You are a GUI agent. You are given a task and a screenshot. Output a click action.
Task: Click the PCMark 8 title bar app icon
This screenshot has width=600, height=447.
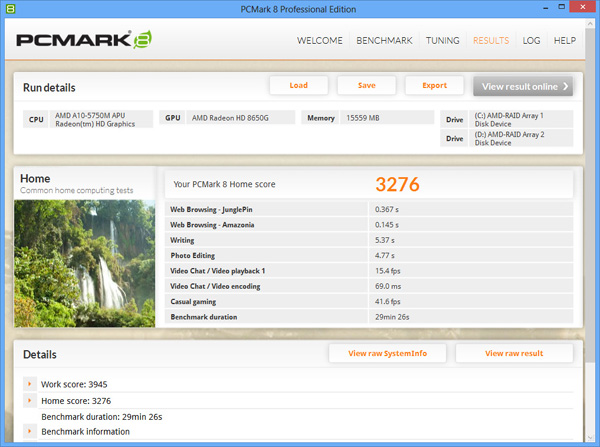point(10,8)
